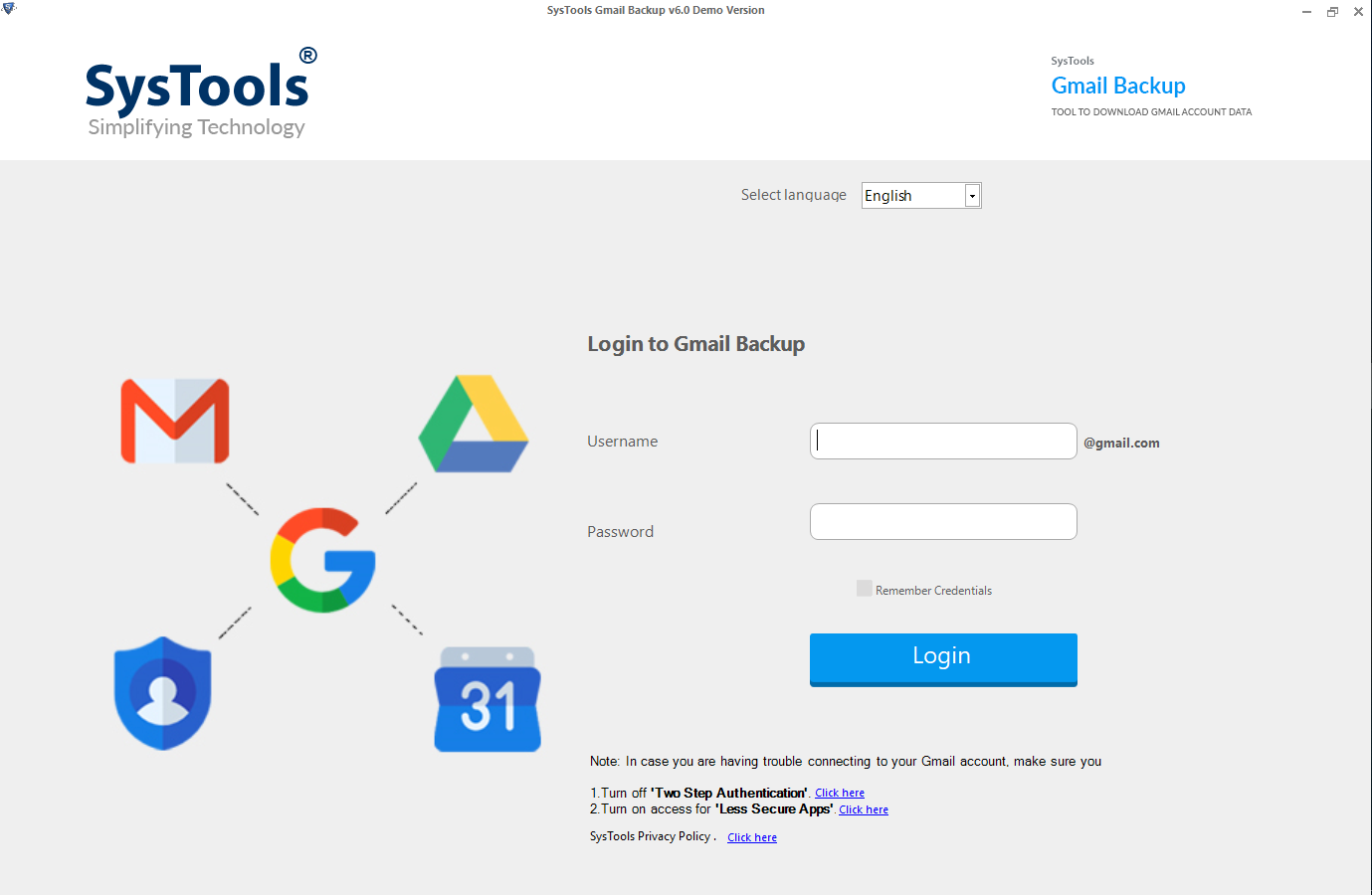Viewport: 1372px width, 895px height.
Task: Click the Gmail envelope icon
Action: click(175, 421)
